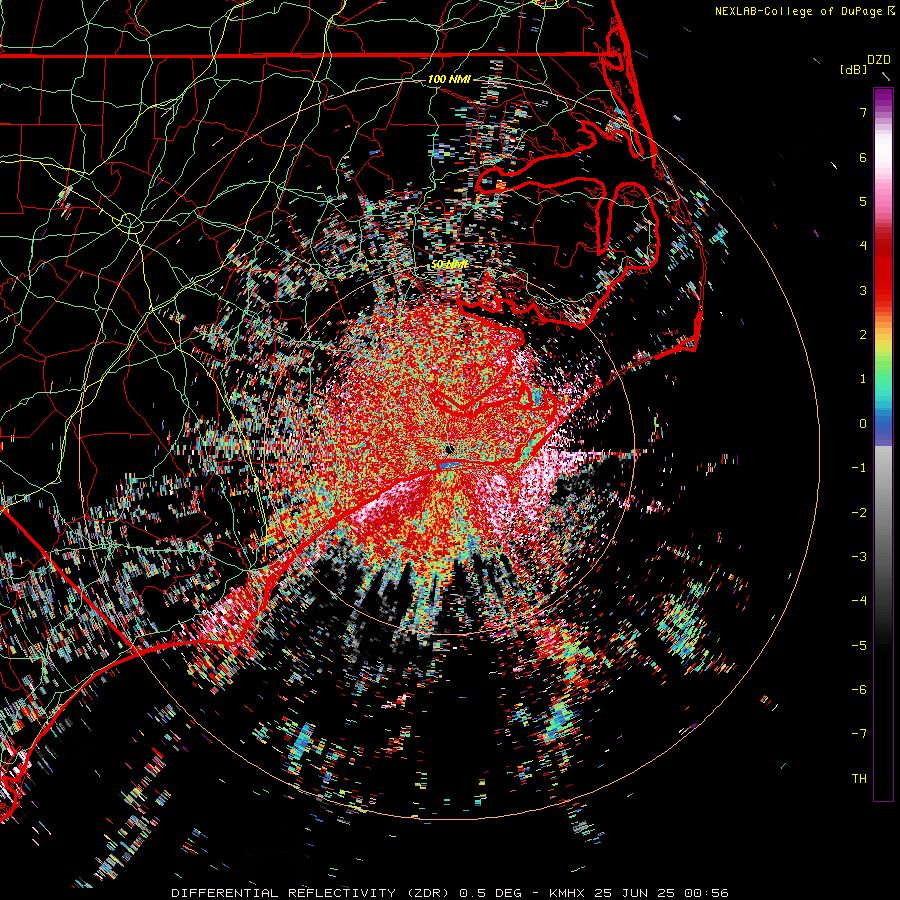Click the 100 NMI range ring label
900x900 pixels.
pos(449,79)
